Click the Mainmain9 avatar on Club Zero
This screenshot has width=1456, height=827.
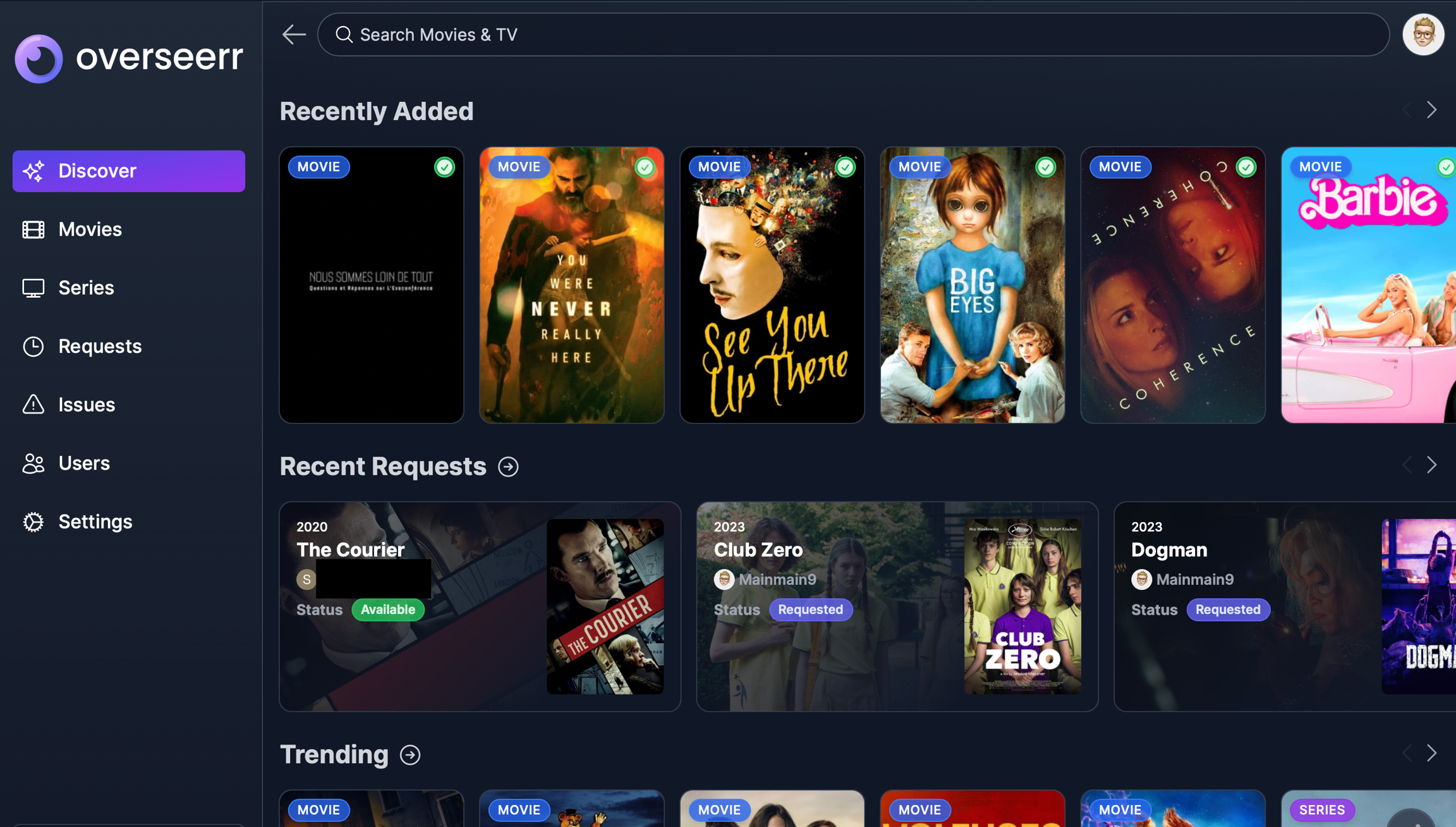724,579
